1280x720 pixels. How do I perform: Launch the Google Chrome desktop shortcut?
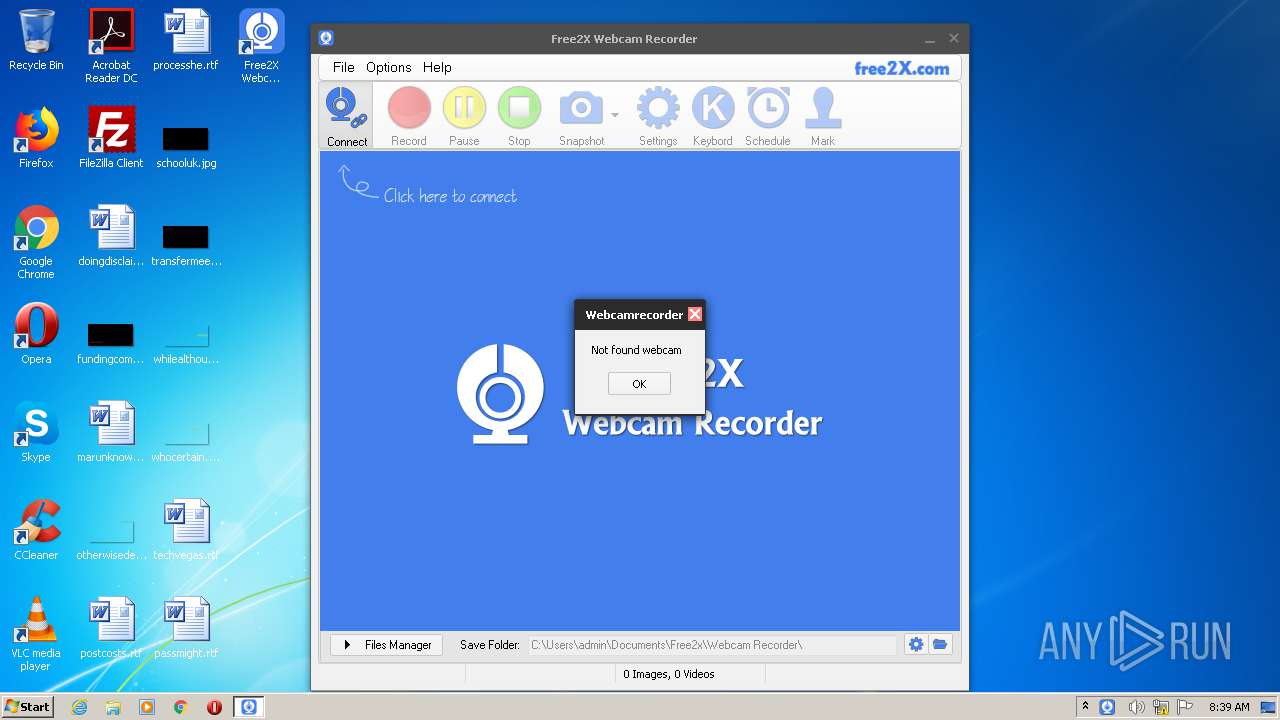point(36,242)
